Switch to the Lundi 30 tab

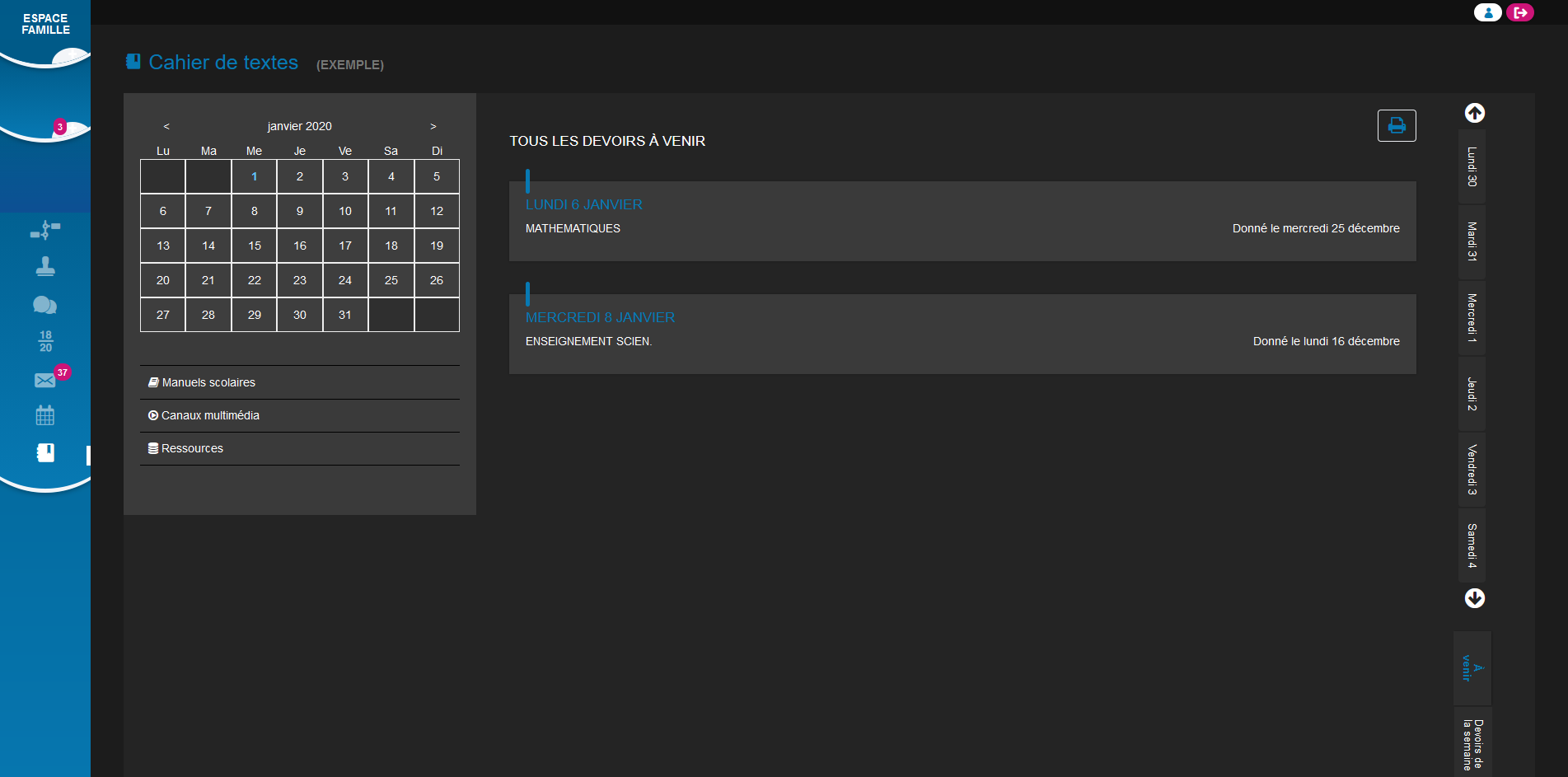pos(1472,166)
